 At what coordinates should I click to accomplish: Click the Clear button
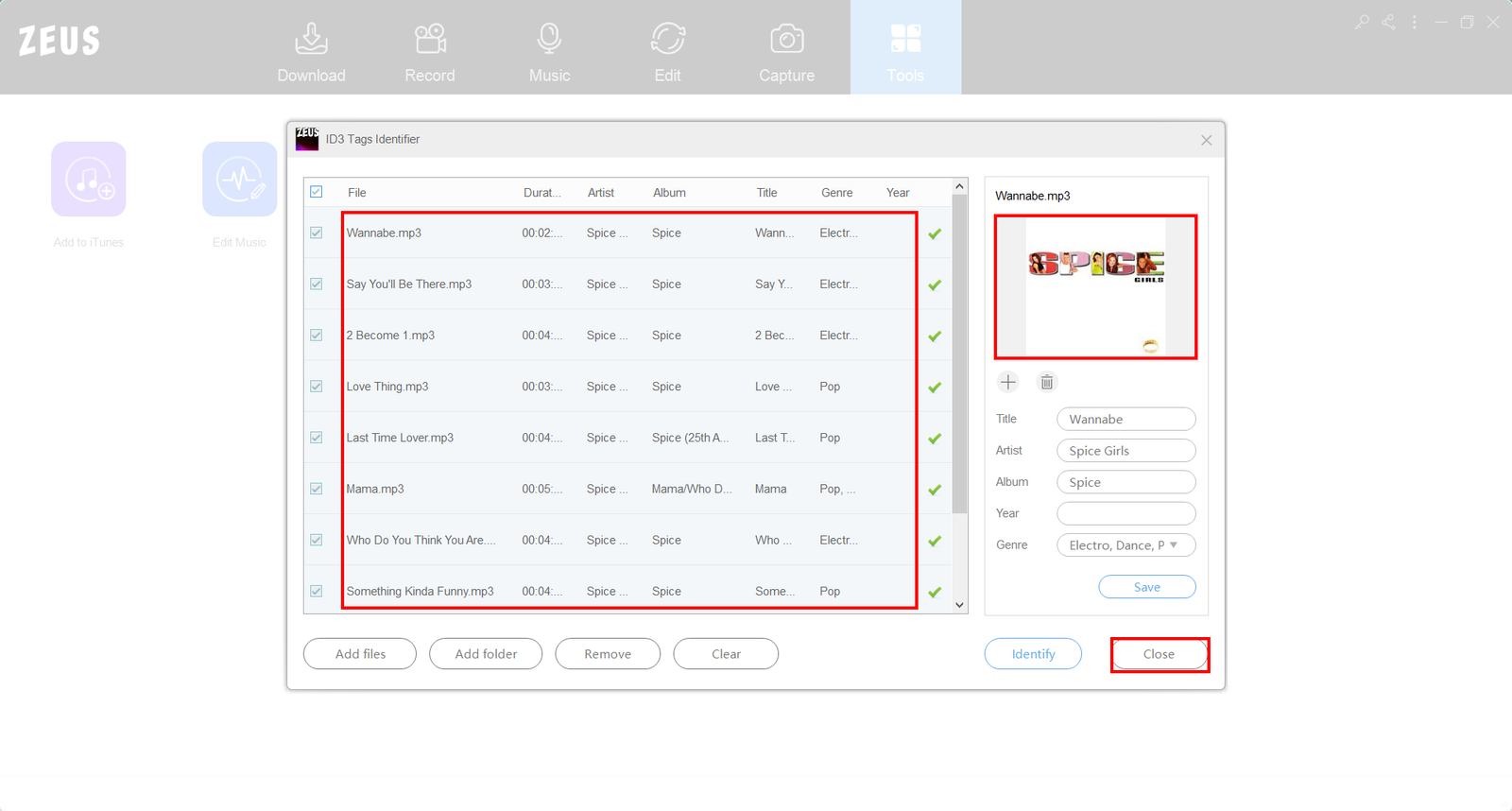[726, 654]
